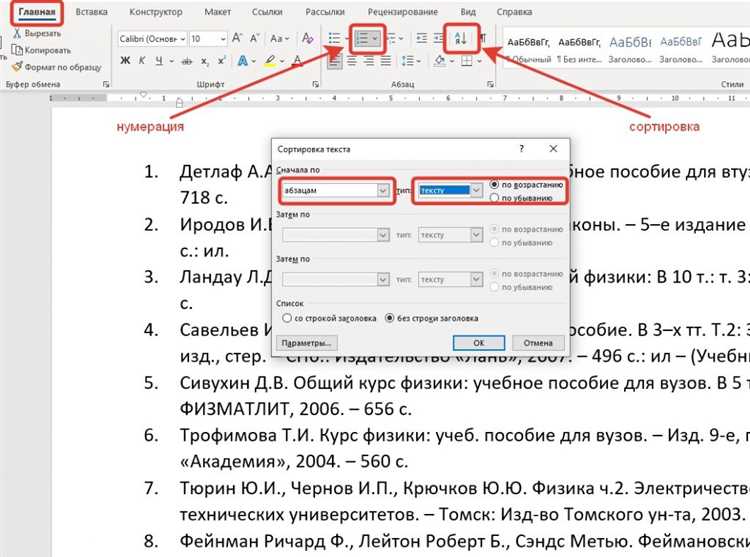This screenshot has width=750, height=557.
Task: Select the Без интервала style
Action: coord(579,50)
